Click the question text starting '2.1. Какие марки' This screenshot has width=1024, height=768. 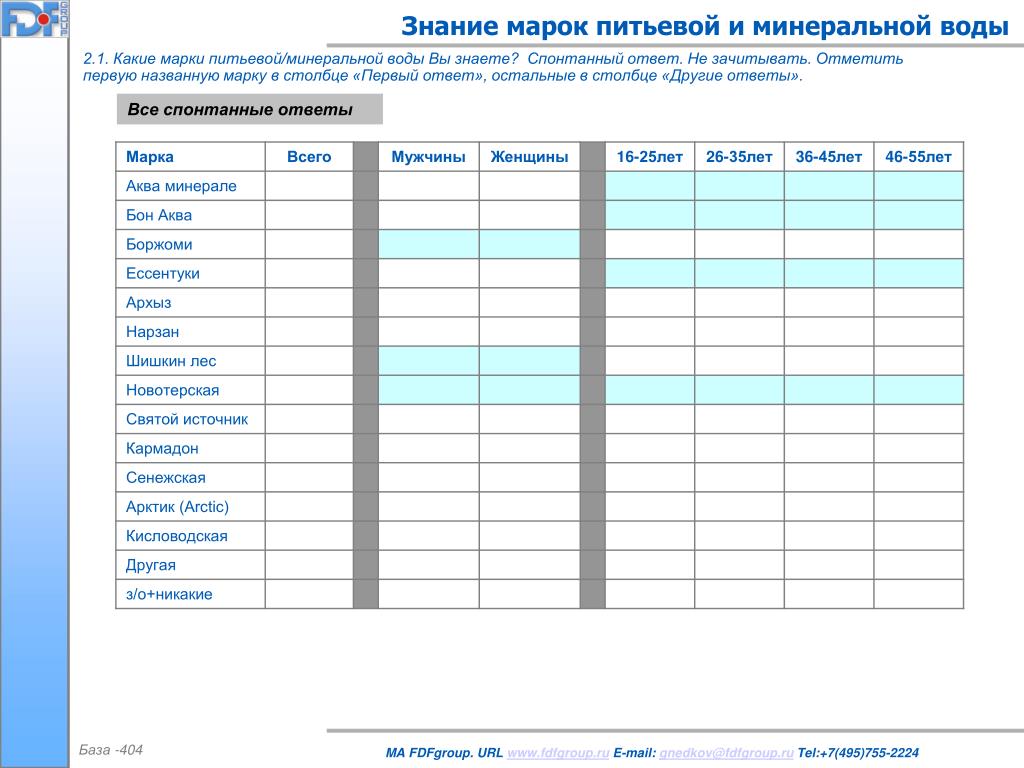[493, 67]
